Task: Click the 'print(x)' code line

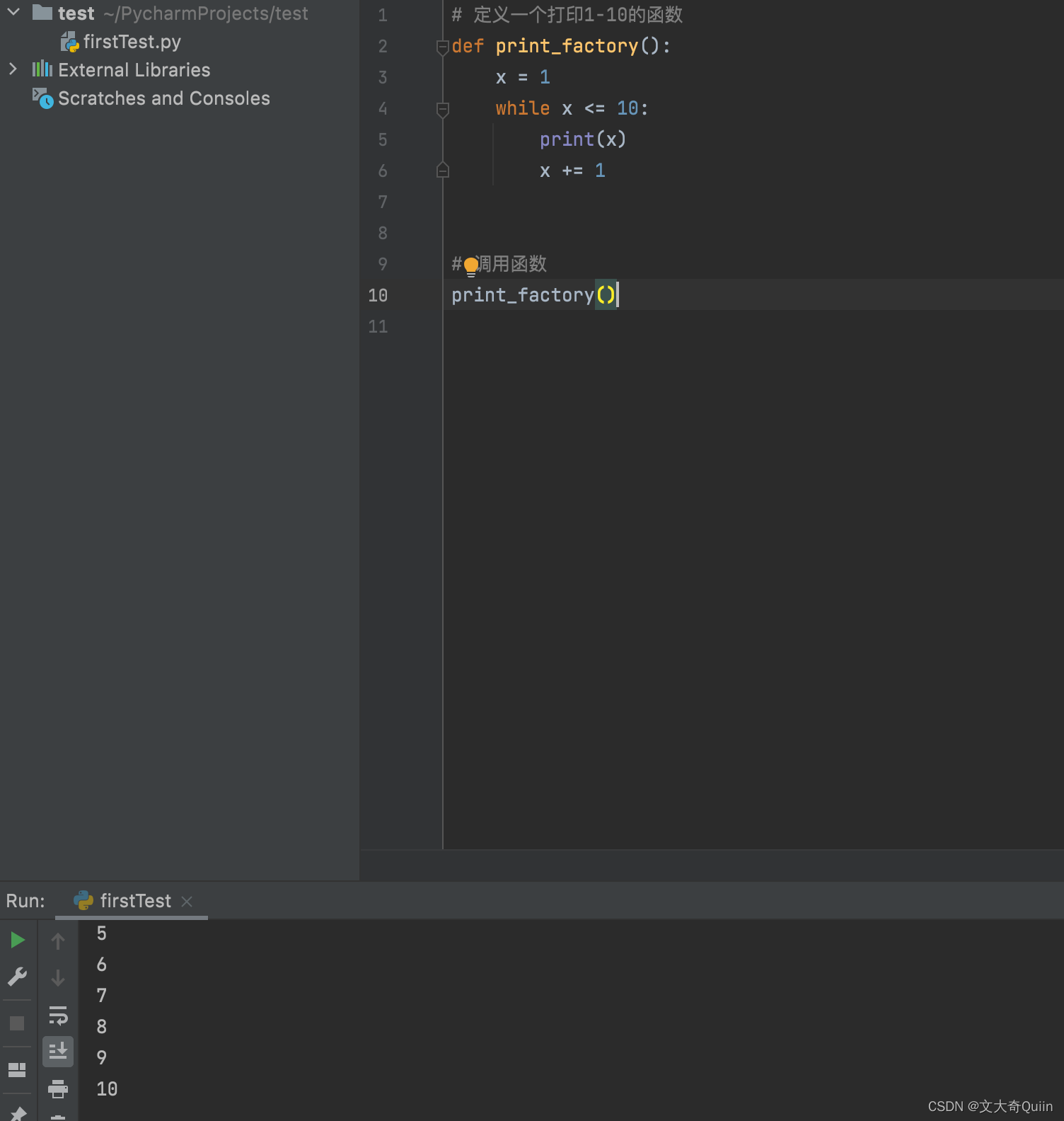Action: click(583, 139)
